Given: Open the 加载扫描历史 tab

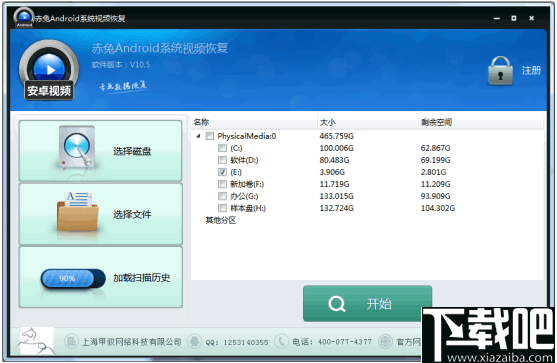Looking at the screenshot, I should (101, 277).
